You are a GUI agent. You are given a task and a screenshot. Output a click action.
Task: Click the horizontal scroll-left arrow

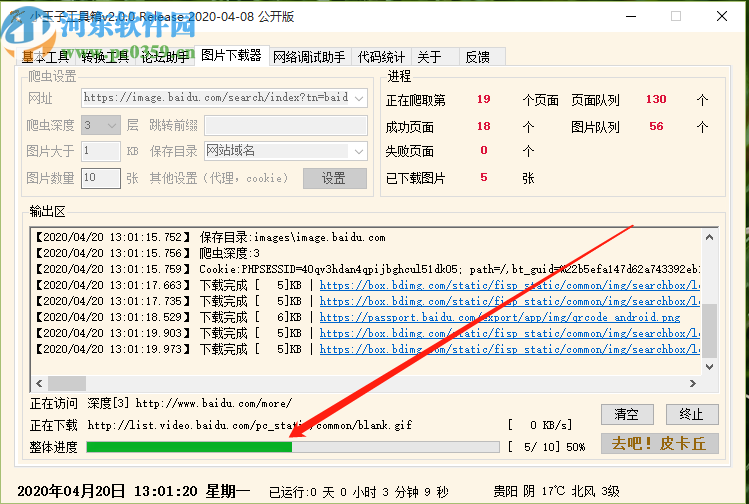coord(39,383)
